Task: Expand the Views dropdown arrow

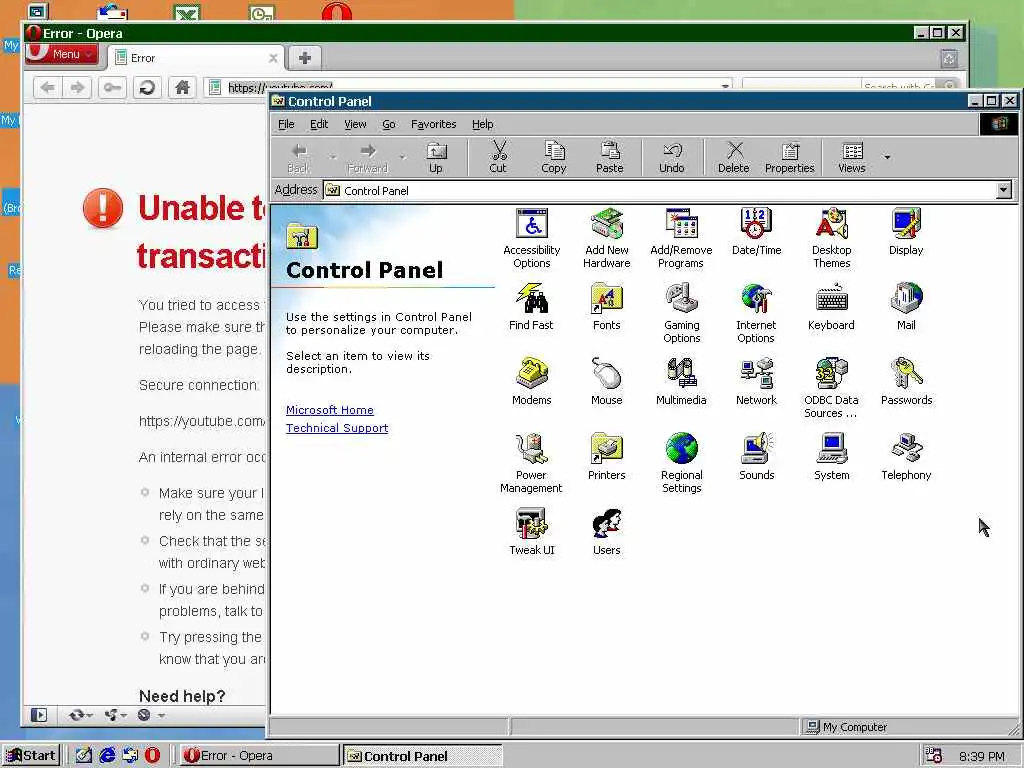Action: click(887, 157)
